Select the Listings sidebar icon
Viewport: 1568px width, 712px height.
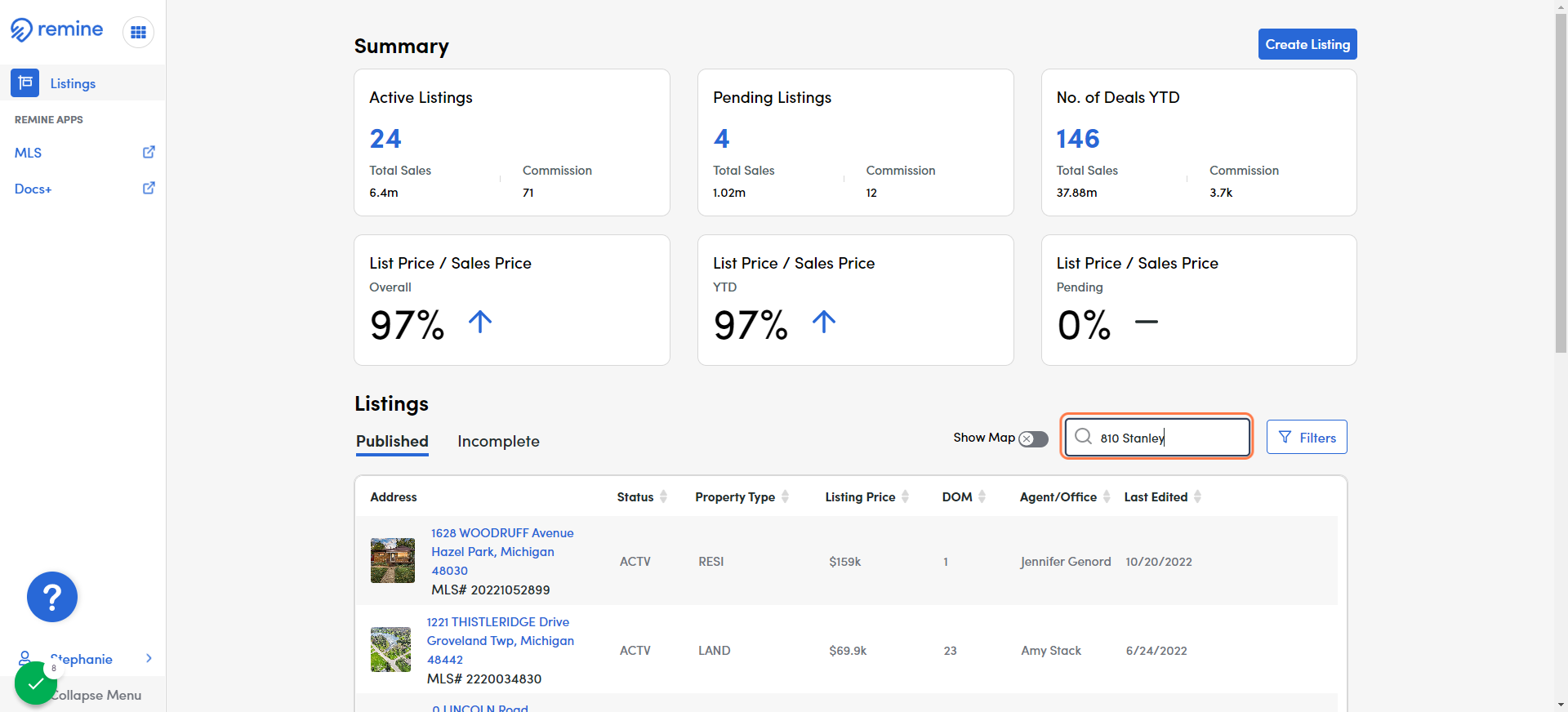25,82
